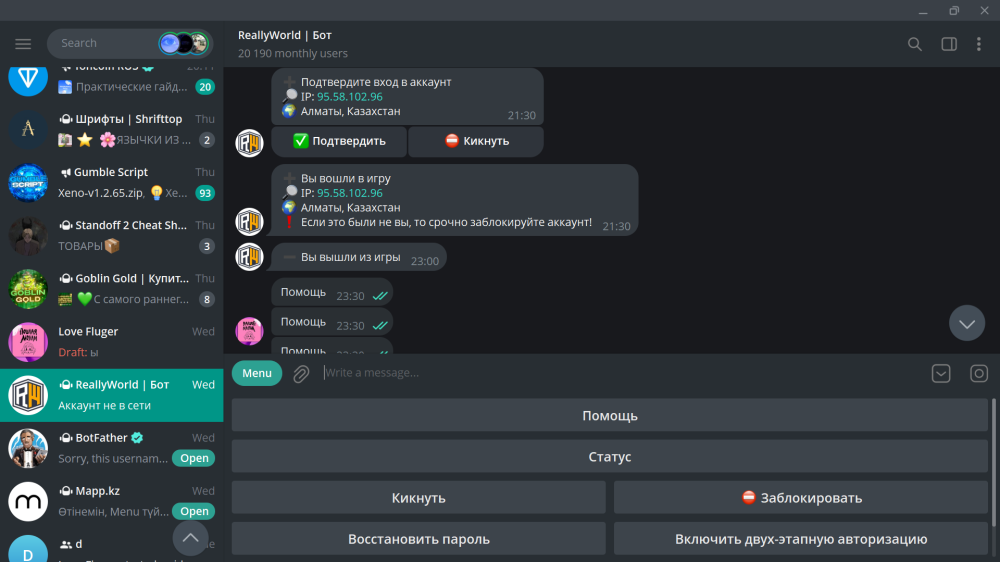Open the hamburger main menu
Screen dimensions: 1000x562
click(23, 43)
